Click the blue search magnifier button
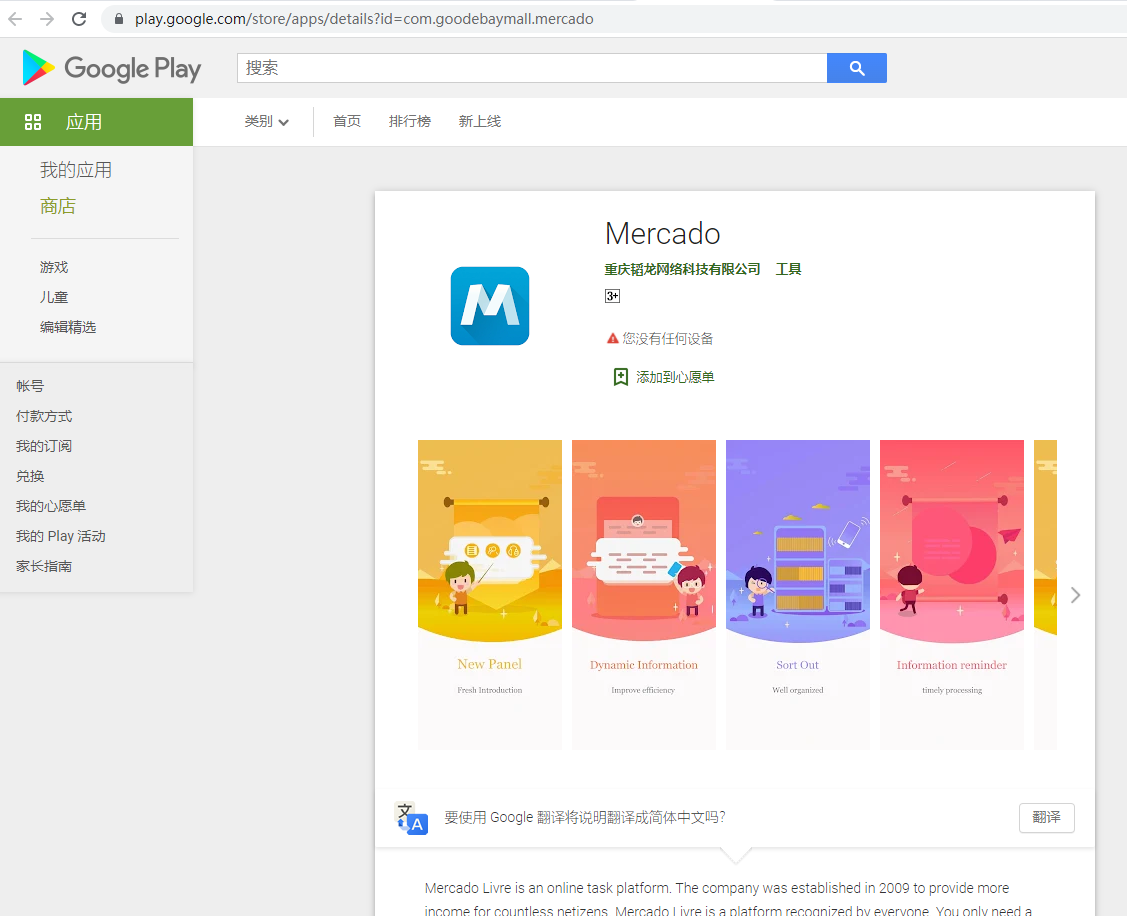Image resolution: width=1127 pixels, height=916 pixels. pos(856,68)
